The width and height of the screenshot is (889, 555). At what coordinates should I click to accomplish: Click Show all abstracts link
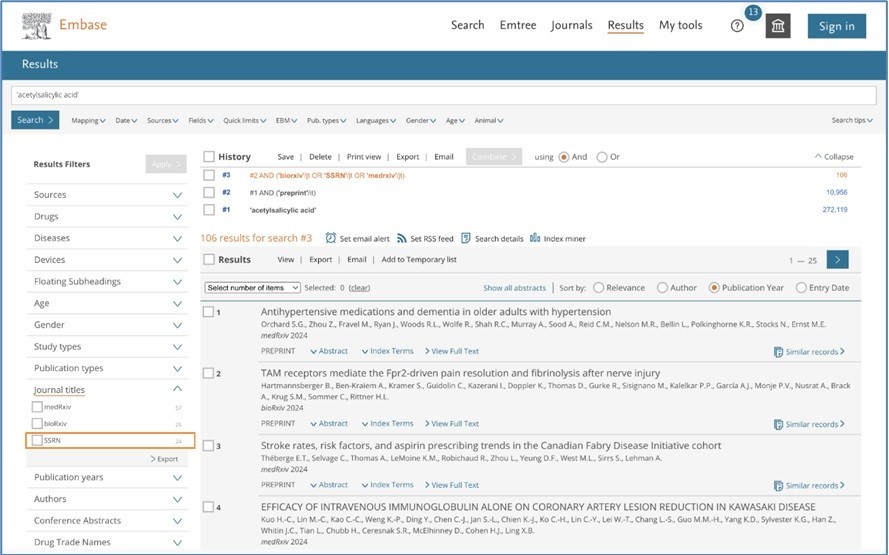[514, 288]
